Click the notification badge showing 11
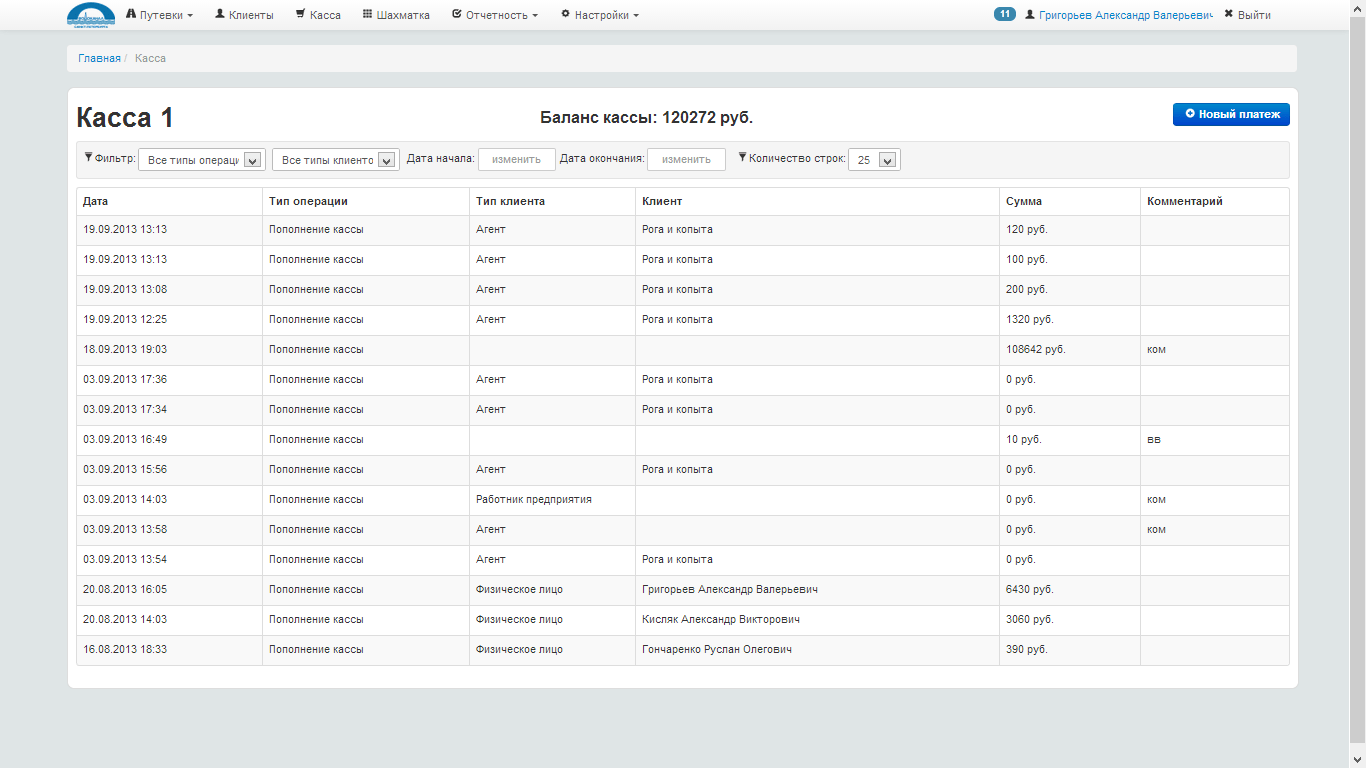The height and width of the screenshot is (777, 1366). click(x=1005, y=14)
